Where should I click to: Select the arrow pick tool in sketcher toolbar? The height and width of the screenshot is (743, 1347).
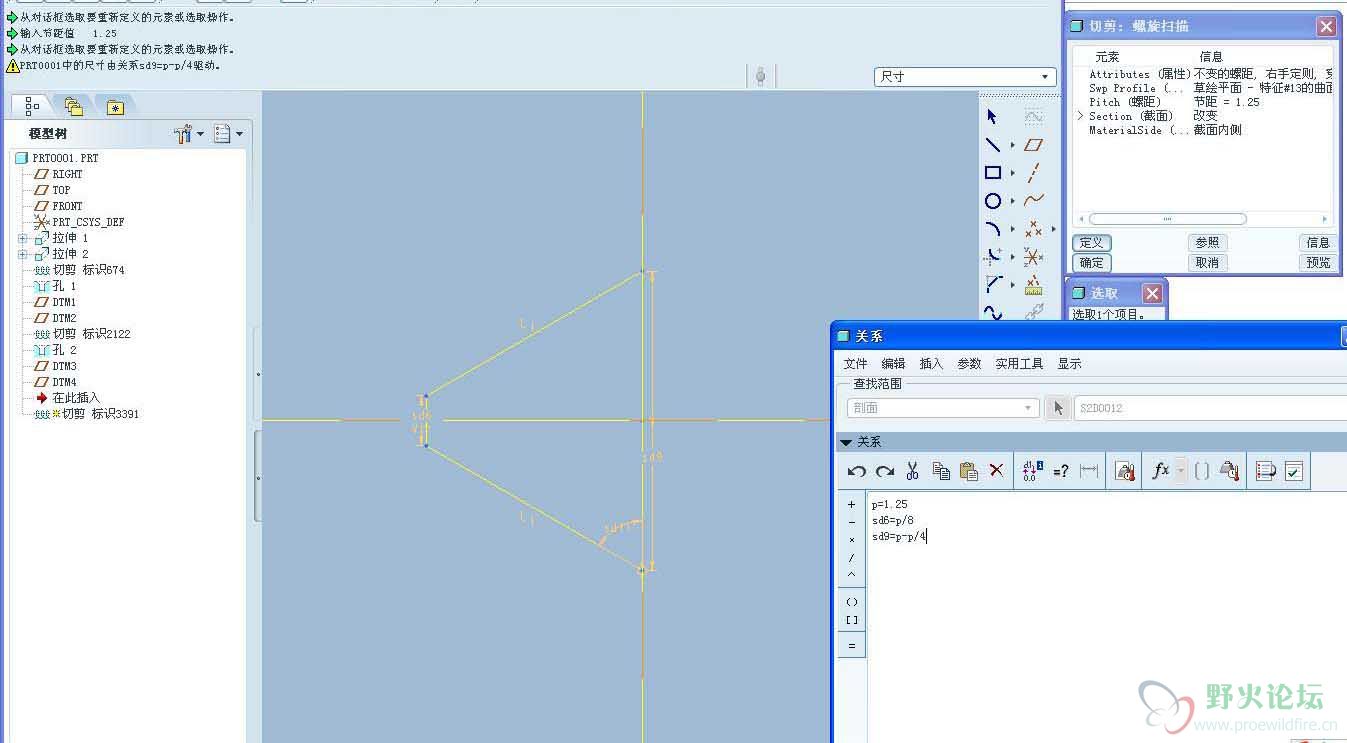point(992,117)
